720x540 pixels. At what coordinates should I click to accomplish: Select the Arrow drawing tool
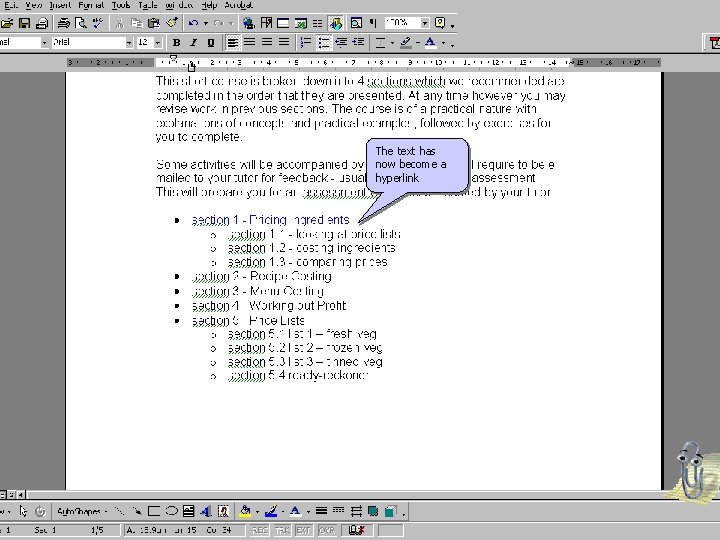click(x=136, y=511)
